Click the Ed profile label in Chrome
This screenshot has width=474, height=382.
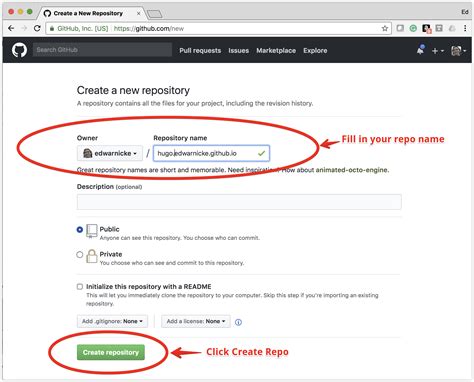coord(465,12)
